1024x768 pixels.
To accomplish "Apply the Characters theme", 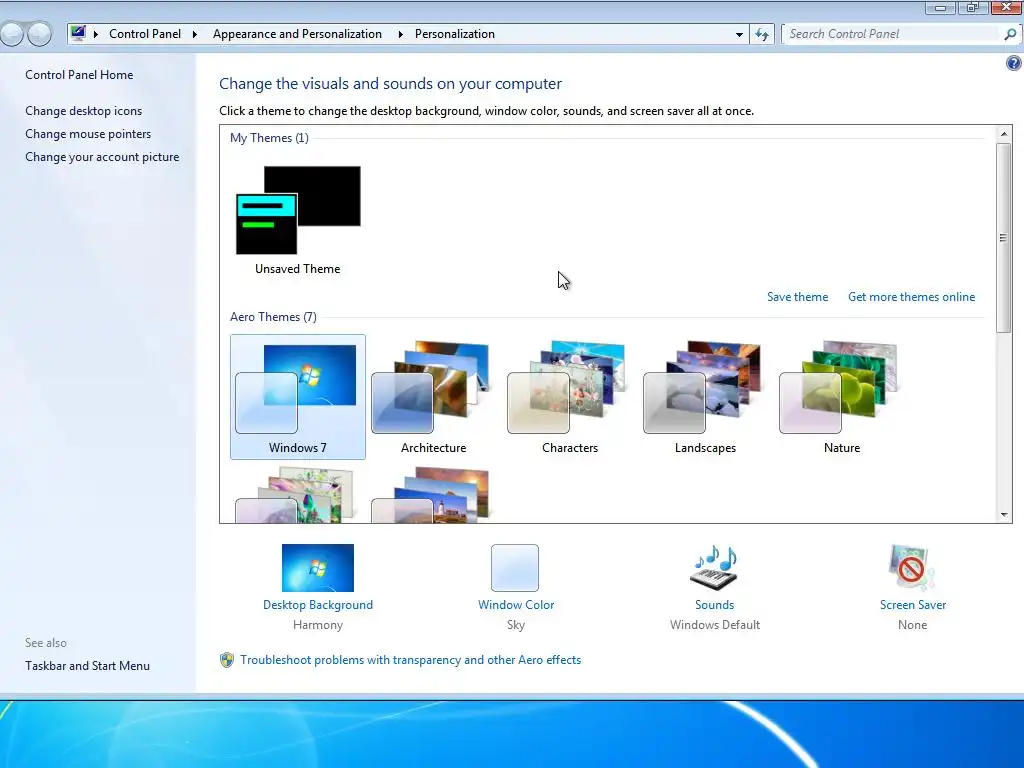I will (x=569, y=396).
